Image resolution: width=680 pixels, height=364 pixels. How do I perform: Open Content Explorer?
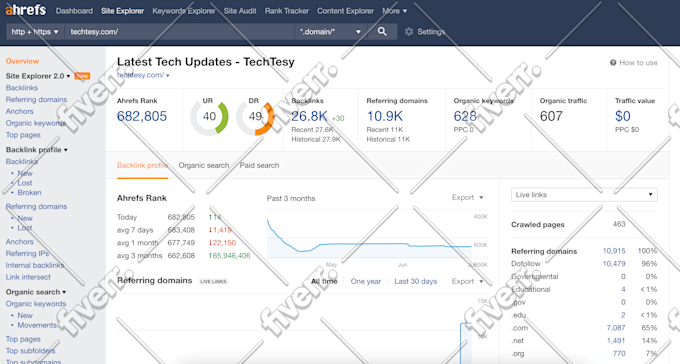click(345, 11)
